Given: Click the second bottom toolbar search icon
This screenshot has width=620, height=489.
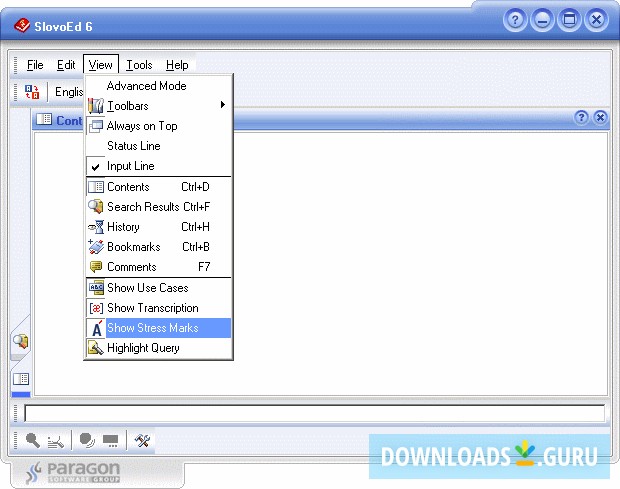Looking at the screenshot, I should (56, 441).
